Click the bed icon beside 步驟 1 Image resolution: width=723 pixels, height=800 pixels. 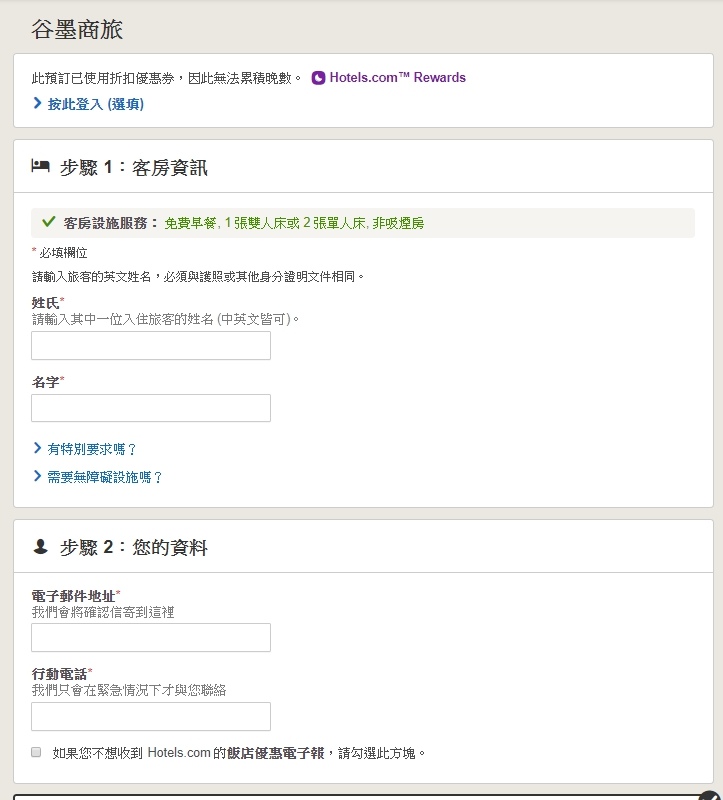pos(40,166)
